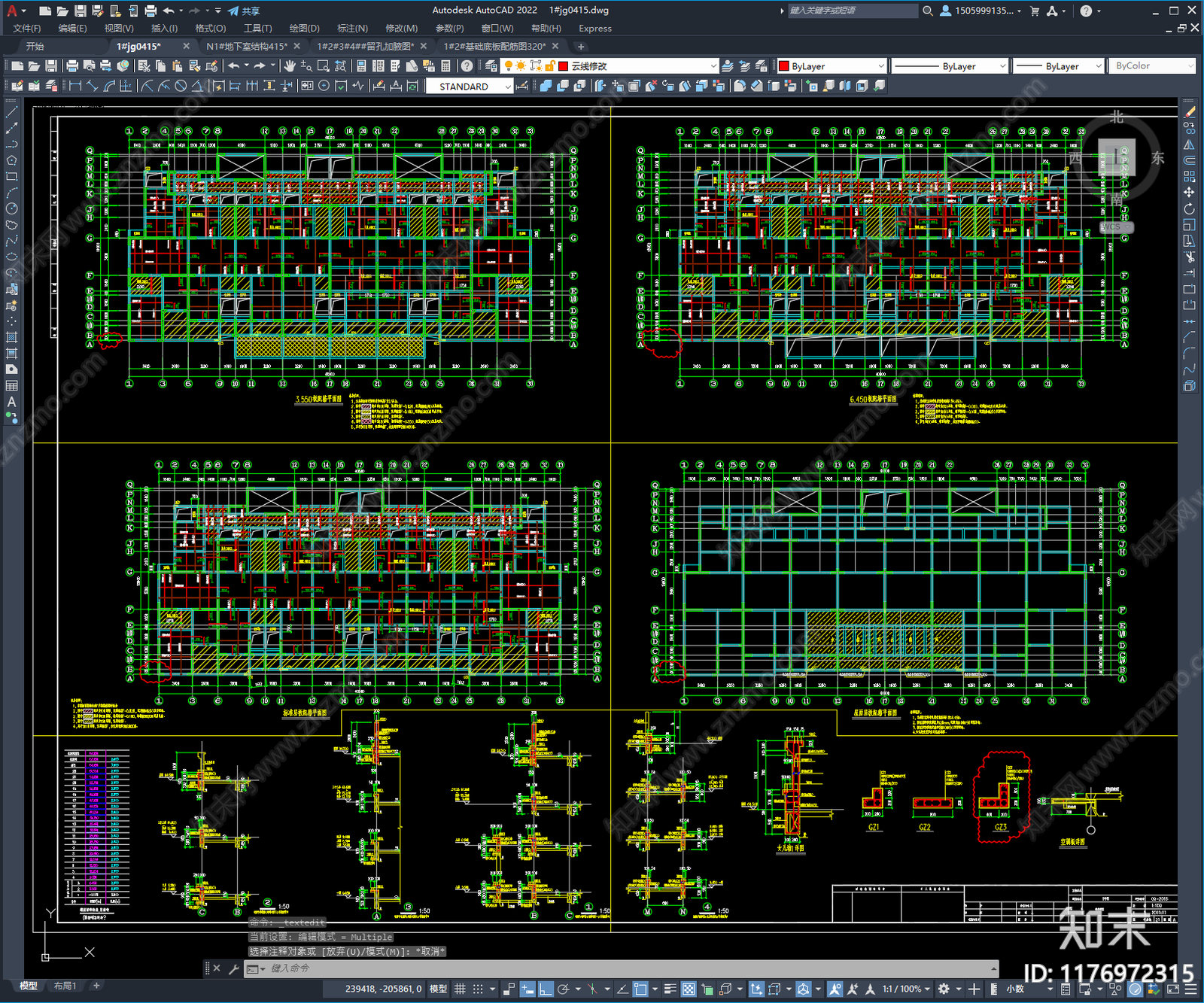Open the Autodesk App Store cart icon
Viewport: 1204px width, 1003px height.
pos(1035,11)
